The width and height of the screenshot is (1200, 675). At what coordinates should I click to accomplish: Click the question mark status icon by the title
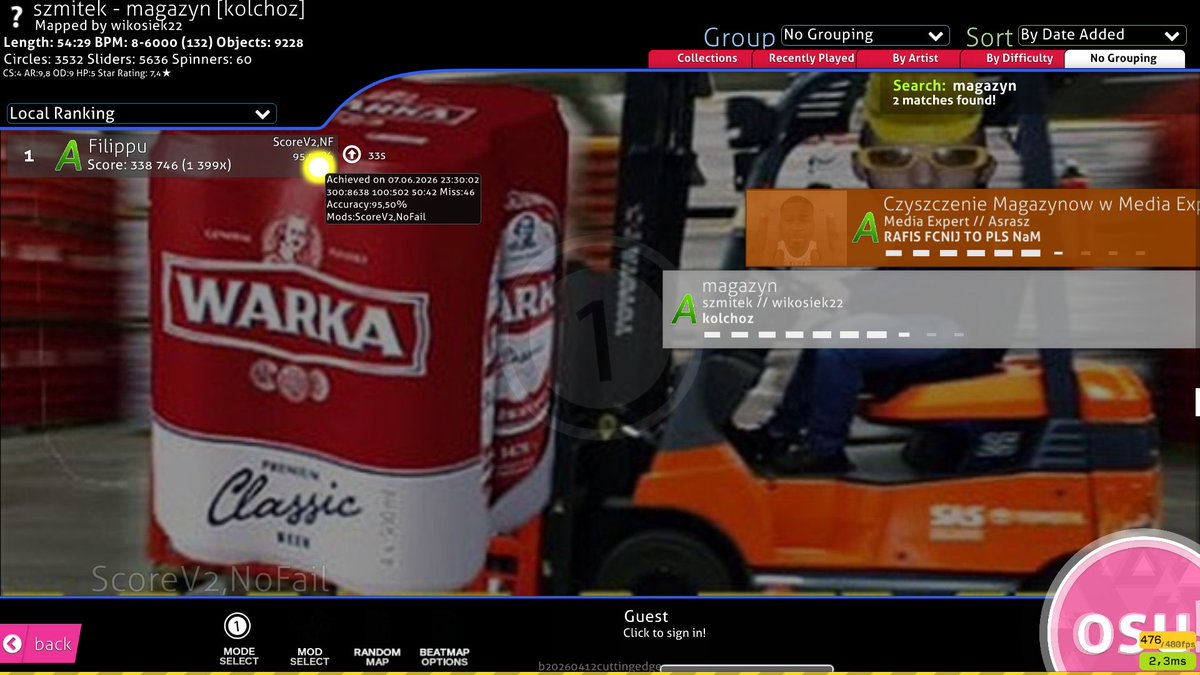[x=16, y=17]
